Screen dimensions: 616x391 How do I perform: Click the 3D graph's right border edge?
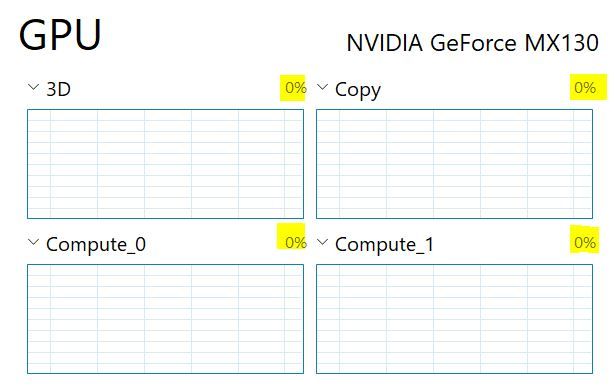point(303,164)
